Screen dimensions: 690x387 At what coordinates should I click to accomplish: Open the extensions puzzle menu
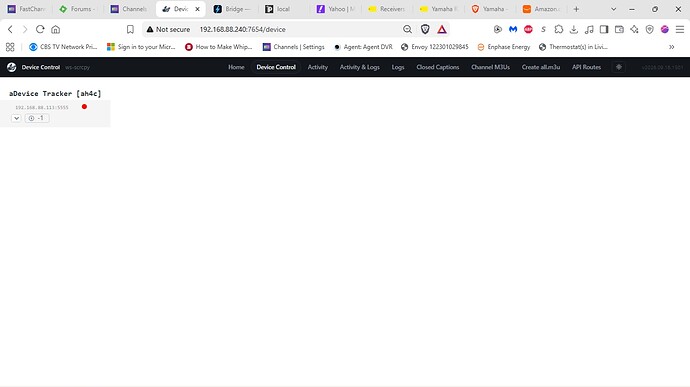(559, 29)
